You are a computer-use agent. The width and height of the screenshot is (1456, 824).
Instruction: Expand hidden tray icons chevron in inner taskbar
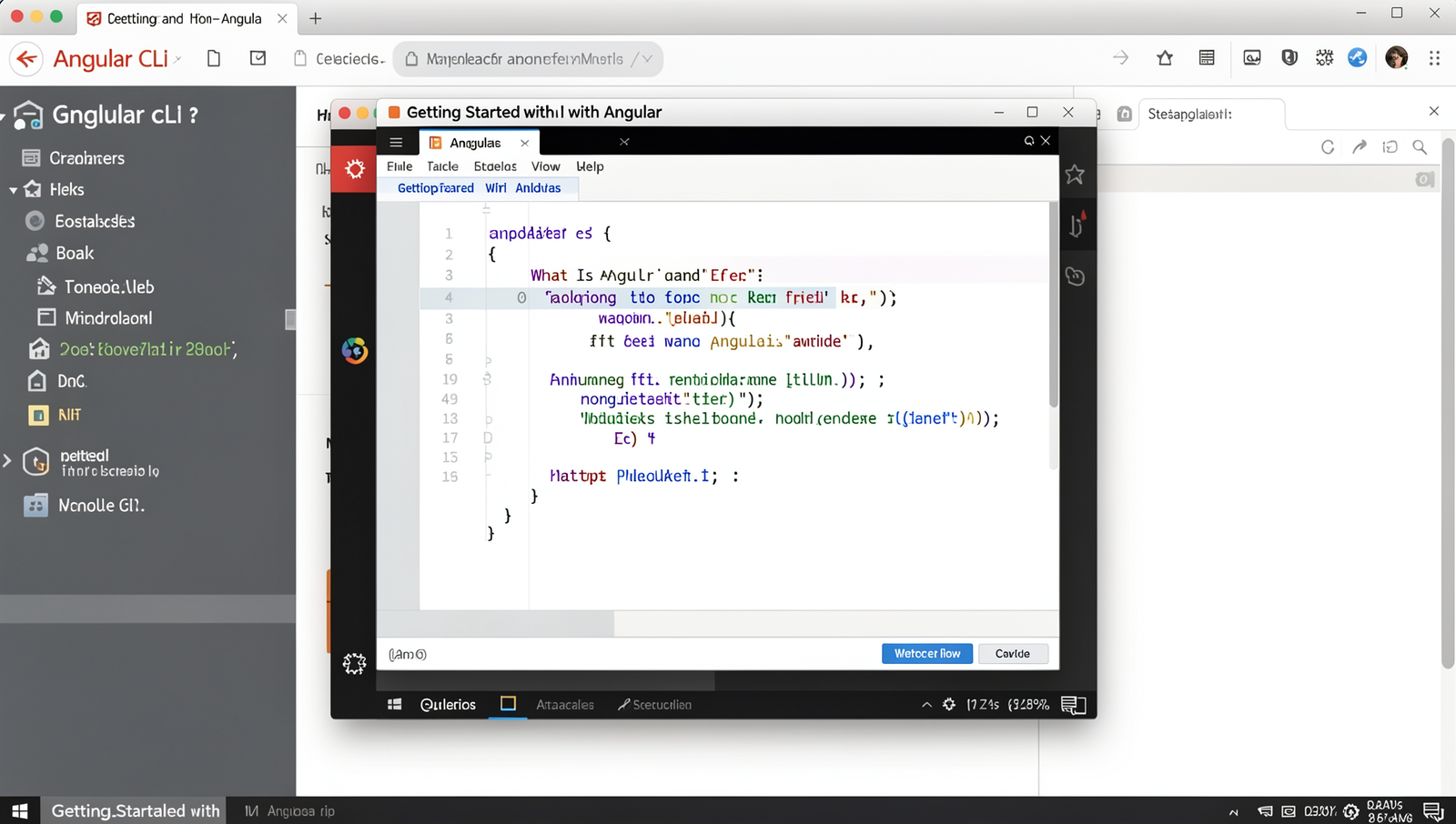926,705
